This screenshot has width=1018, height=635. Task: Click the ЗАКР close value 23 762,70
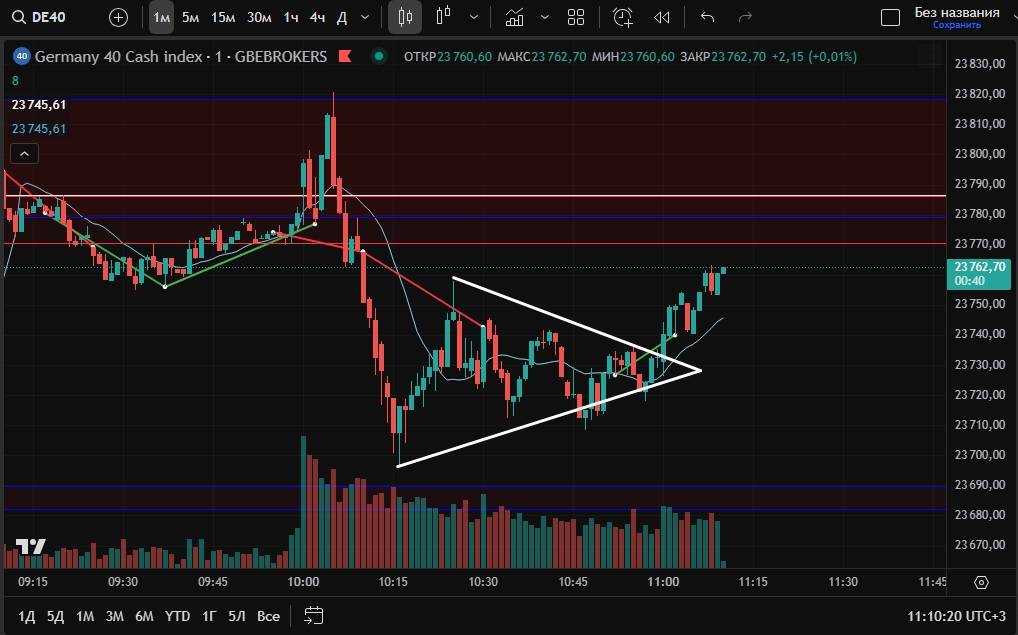coord(739,56)
